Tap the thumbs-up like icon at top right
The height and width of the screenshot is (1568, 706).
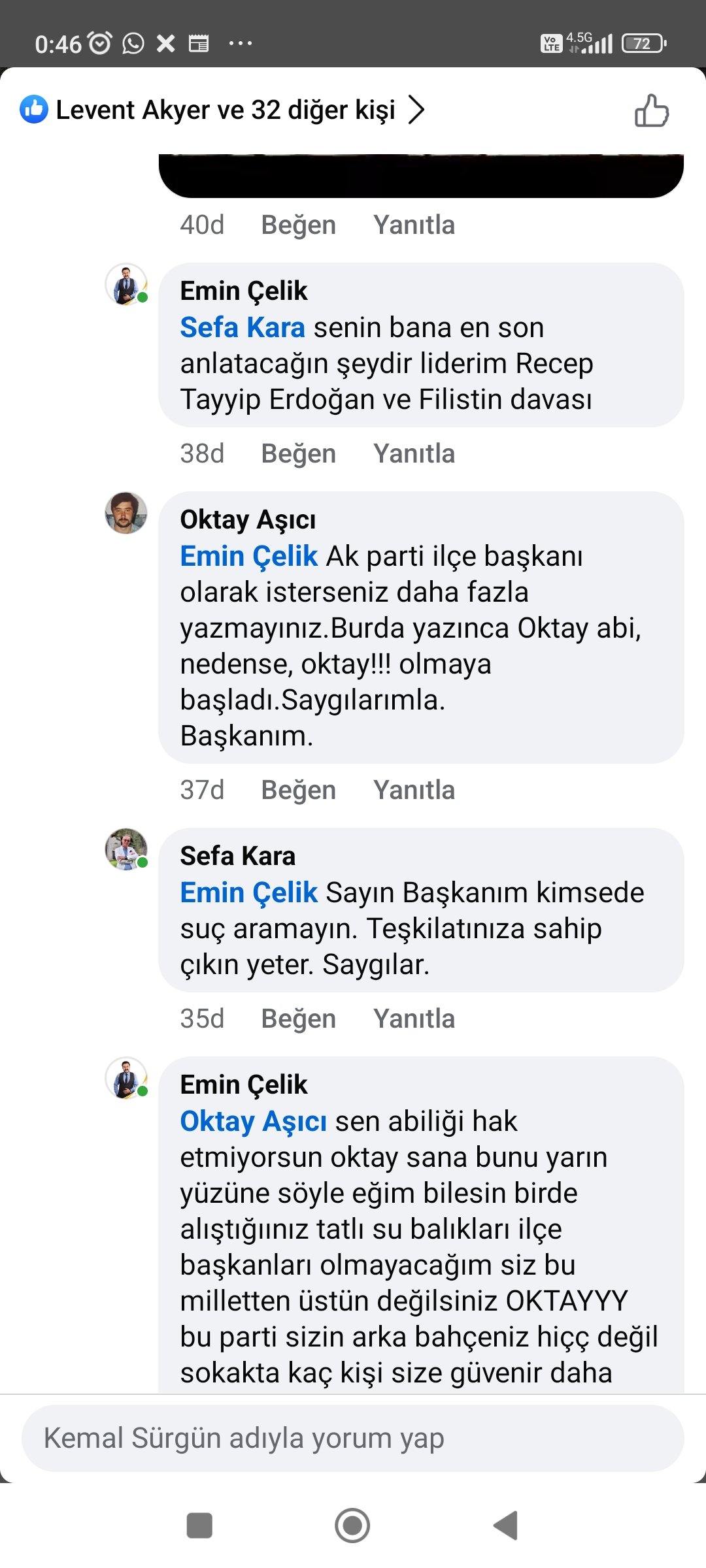point(652,110)
